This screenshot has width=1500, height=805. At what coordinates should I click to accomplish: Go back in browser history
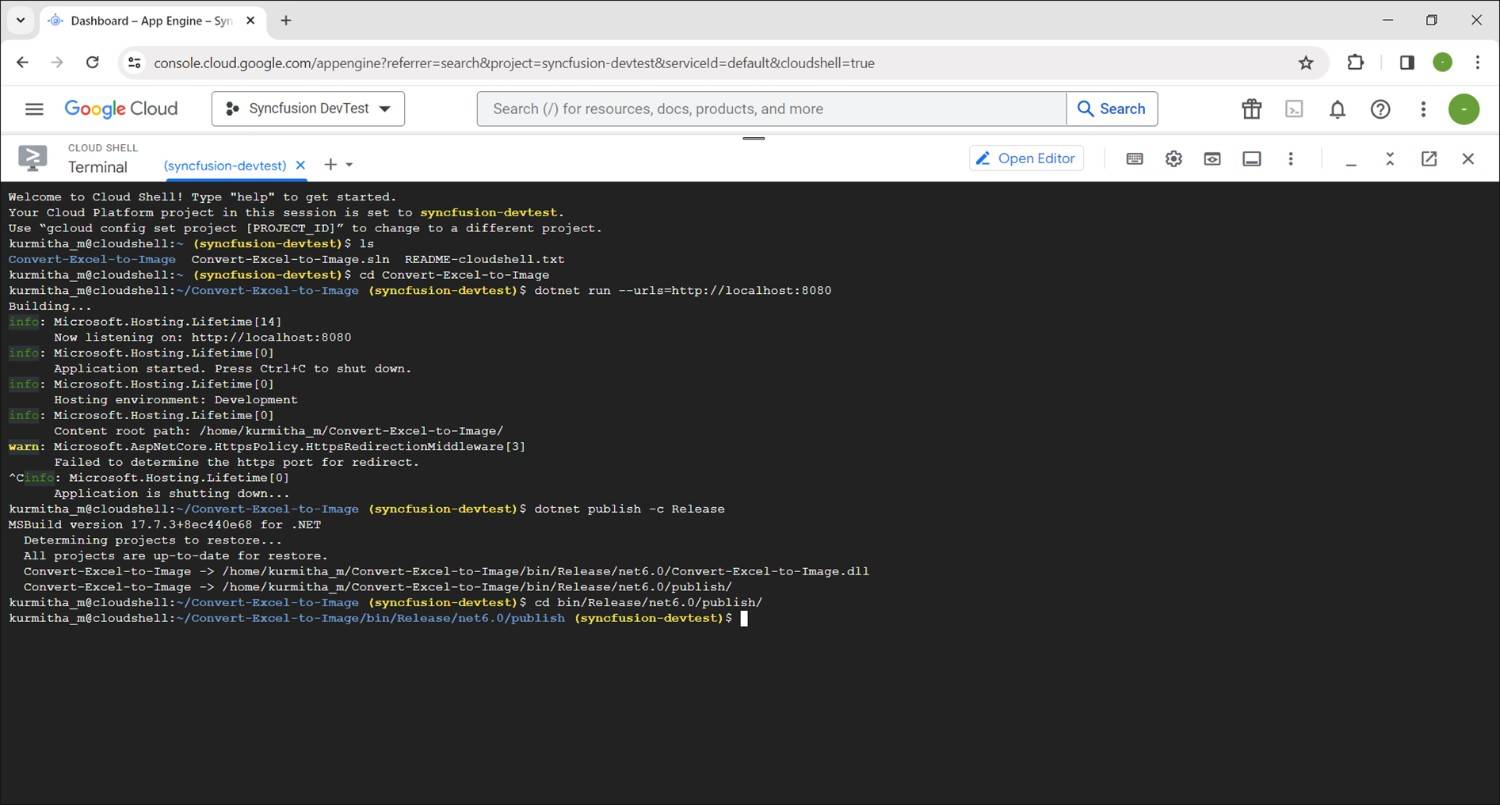coord(23,62)
